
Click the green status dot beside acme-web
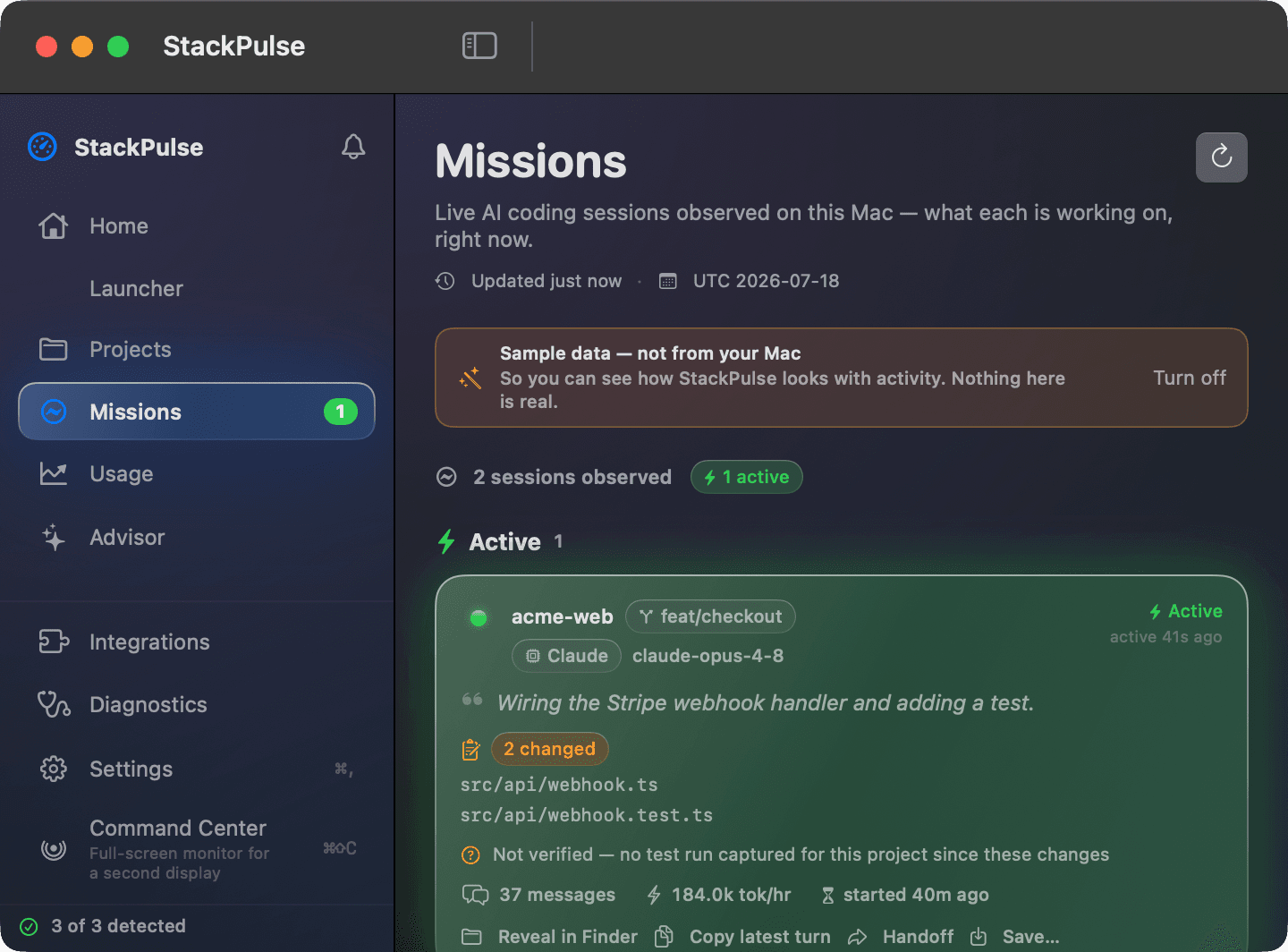click(479, 617)
